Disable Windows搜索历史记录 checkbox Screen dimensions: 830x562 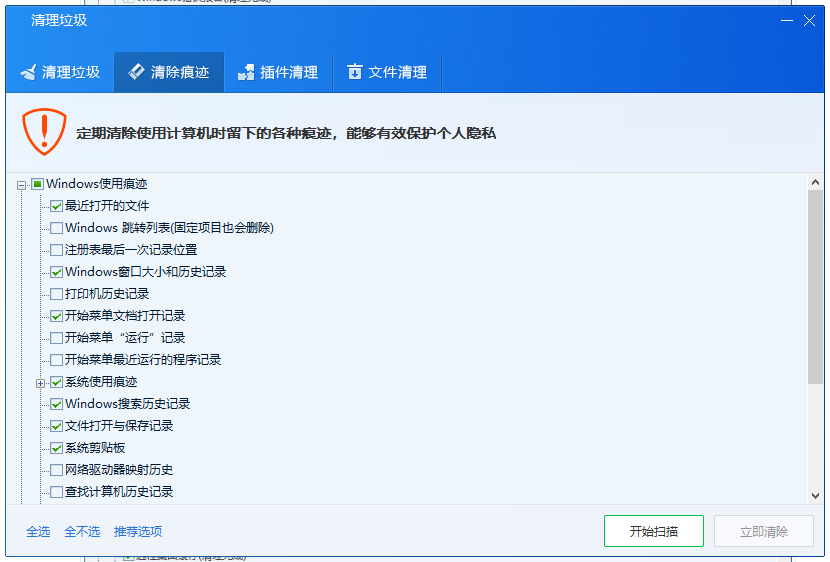click(57, 404)
